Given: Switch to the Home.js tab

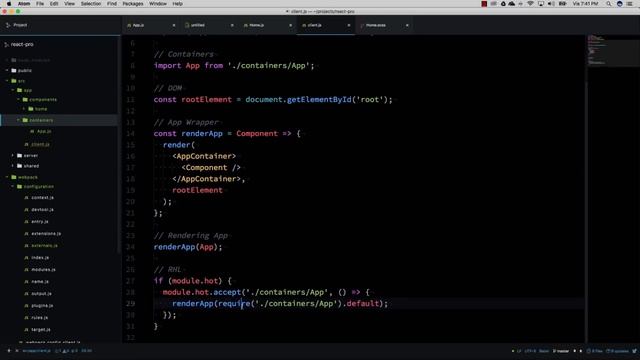Looking at the screenshot, I should pyautogui.click(x=267, y=25).
